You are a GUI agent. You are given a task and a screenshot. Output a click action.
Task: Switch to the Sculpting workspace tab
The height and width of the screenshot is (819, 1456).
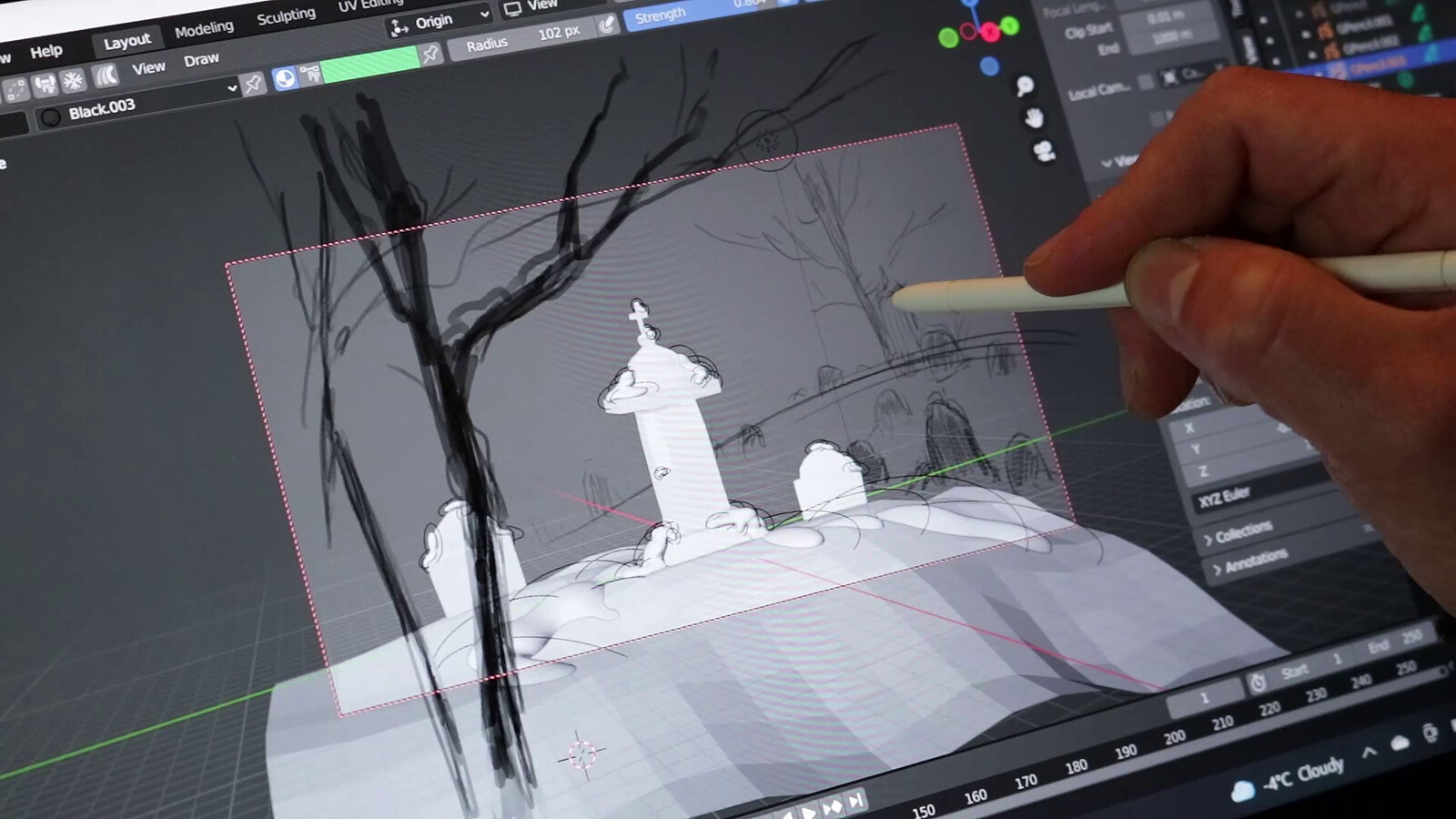(x=286, y=16)
